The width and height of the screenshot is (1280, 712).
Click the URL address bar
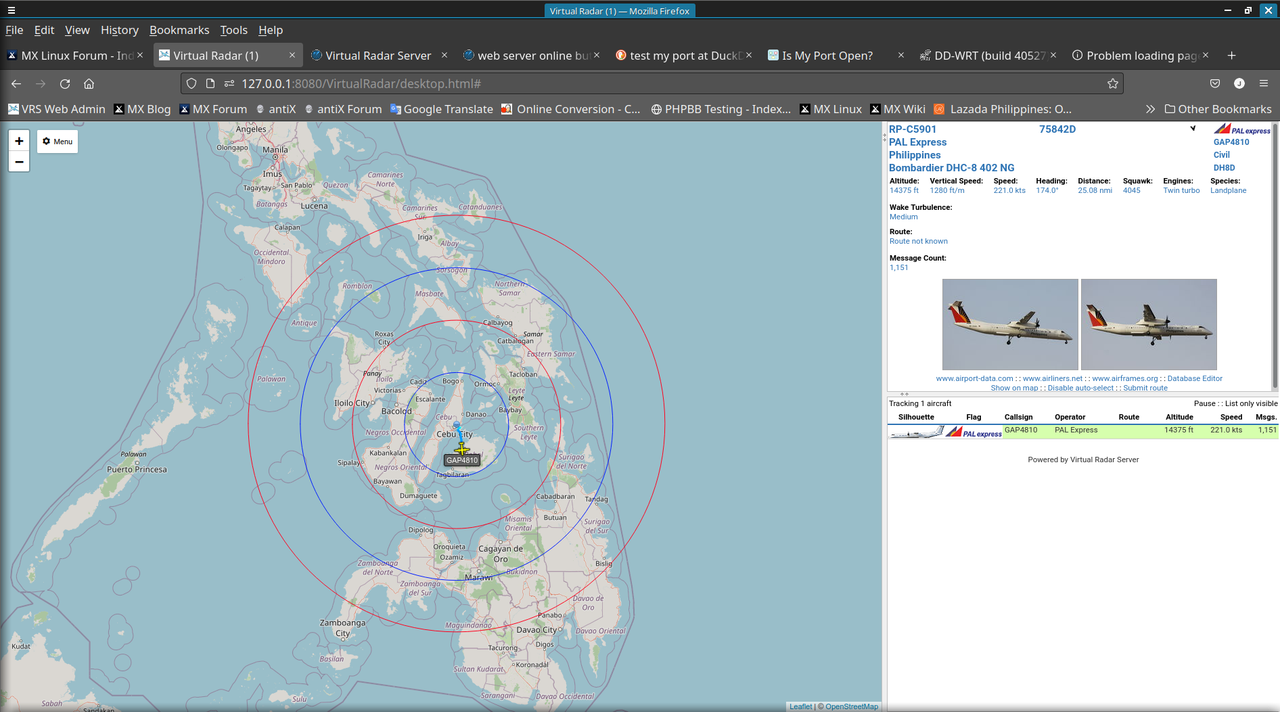(x=650, y=84)
